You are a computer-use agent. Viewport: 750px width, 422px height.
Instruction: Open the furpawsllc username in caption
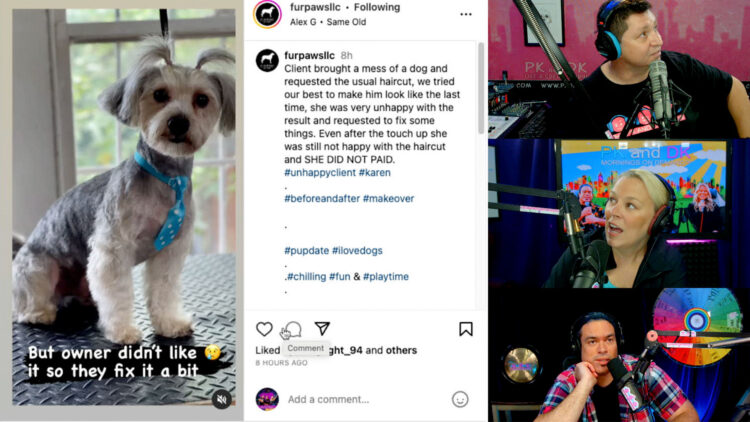[x=309, y=56]
